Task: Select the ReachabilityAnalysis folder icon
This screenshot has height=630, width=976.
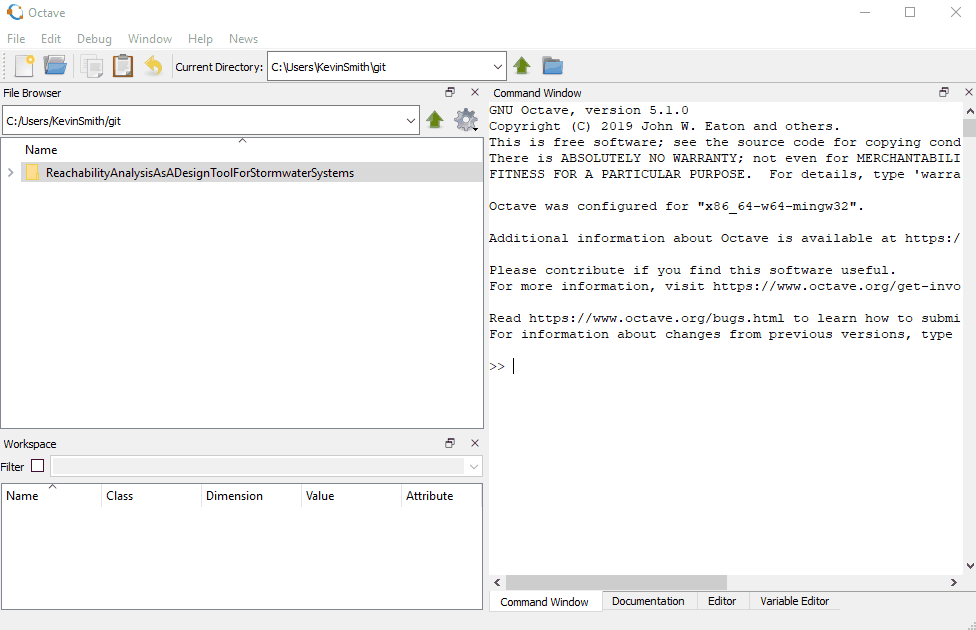Action: click(32, 172)
